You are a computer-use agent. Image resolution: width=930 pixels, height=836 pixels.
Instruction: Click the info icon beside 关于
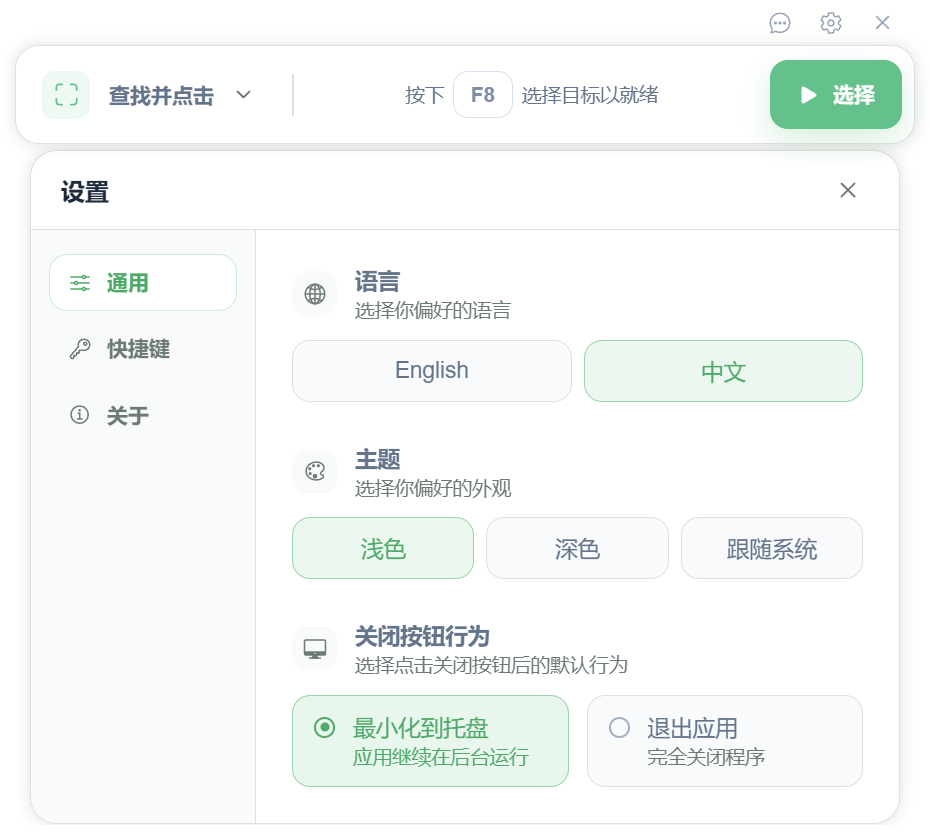(79, 414)
